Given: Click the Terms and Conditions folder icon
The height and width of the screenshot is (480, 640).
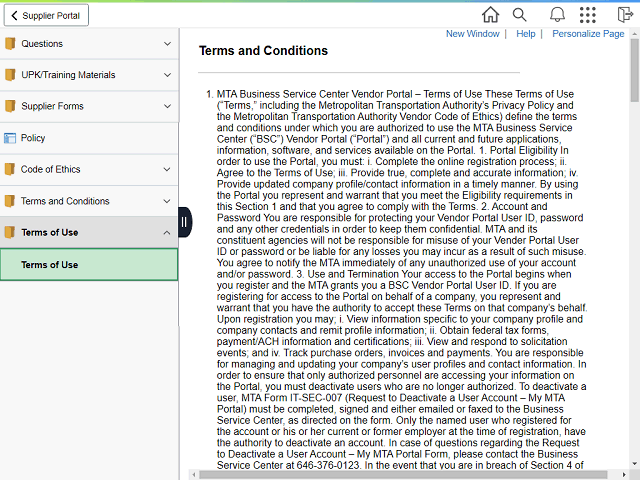Looking at the screenshot, I should coord(10,201).
